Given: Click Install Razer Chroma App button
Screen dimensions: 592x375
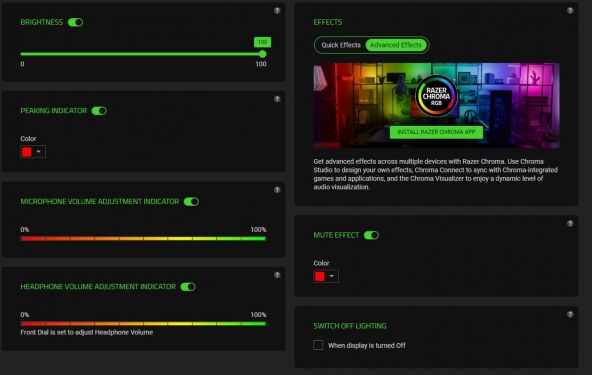Looking at the screenshot, I should [436, 132].
